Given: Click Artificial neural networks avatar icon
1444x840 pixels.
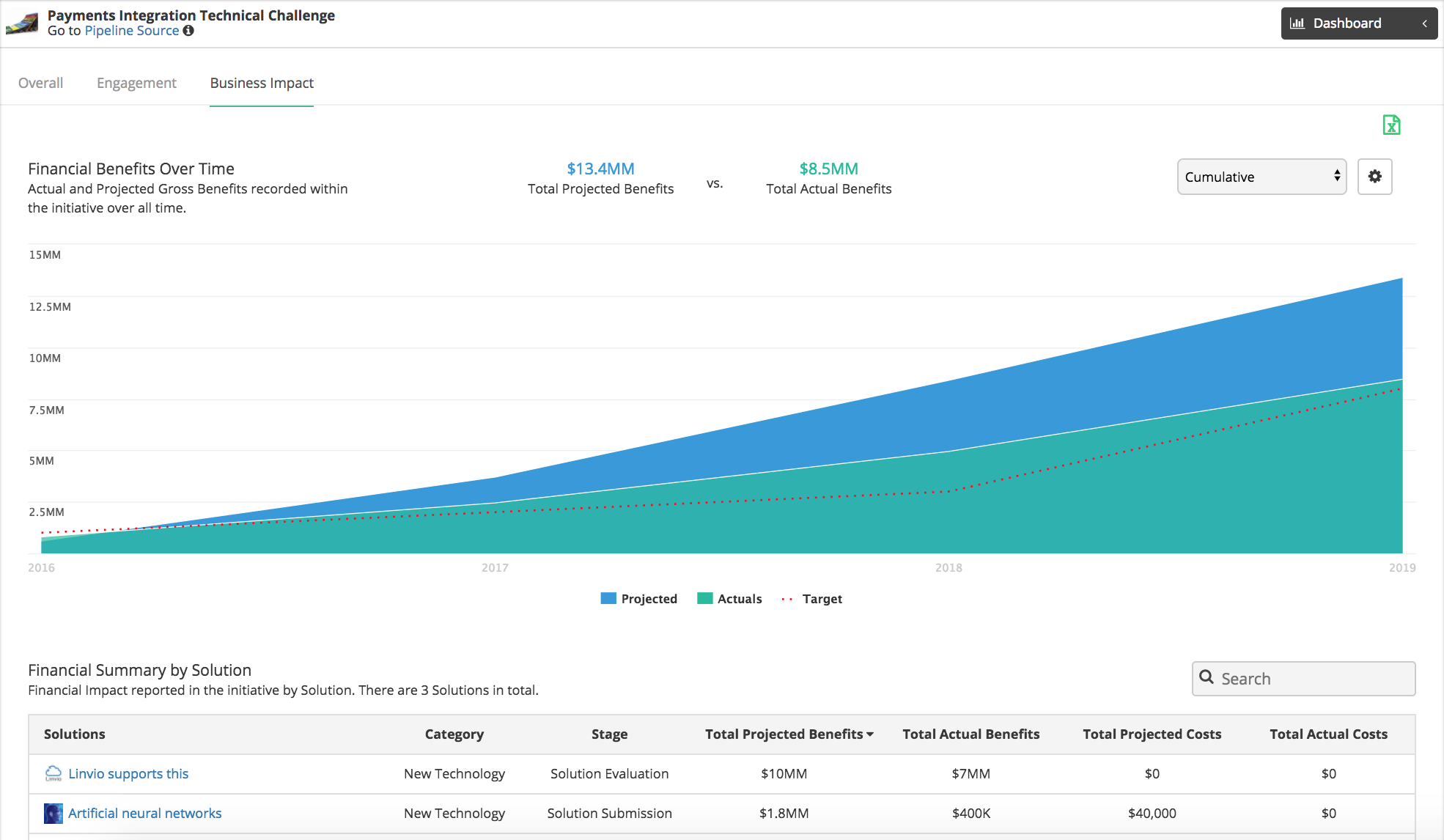Looking at the screenshot, I should coord(54,813).
